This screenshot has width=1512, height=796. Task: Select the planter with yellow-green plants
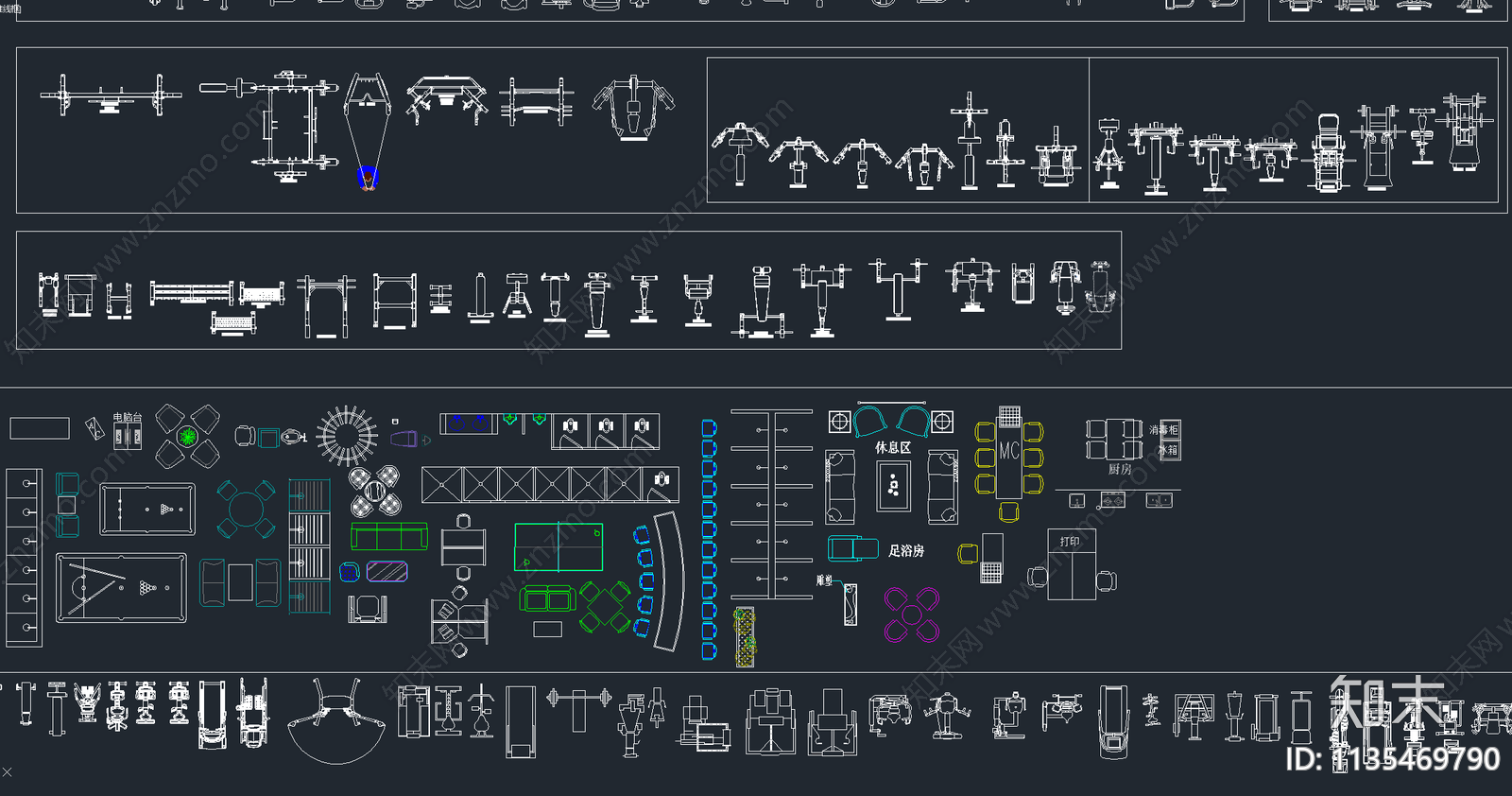745,636
